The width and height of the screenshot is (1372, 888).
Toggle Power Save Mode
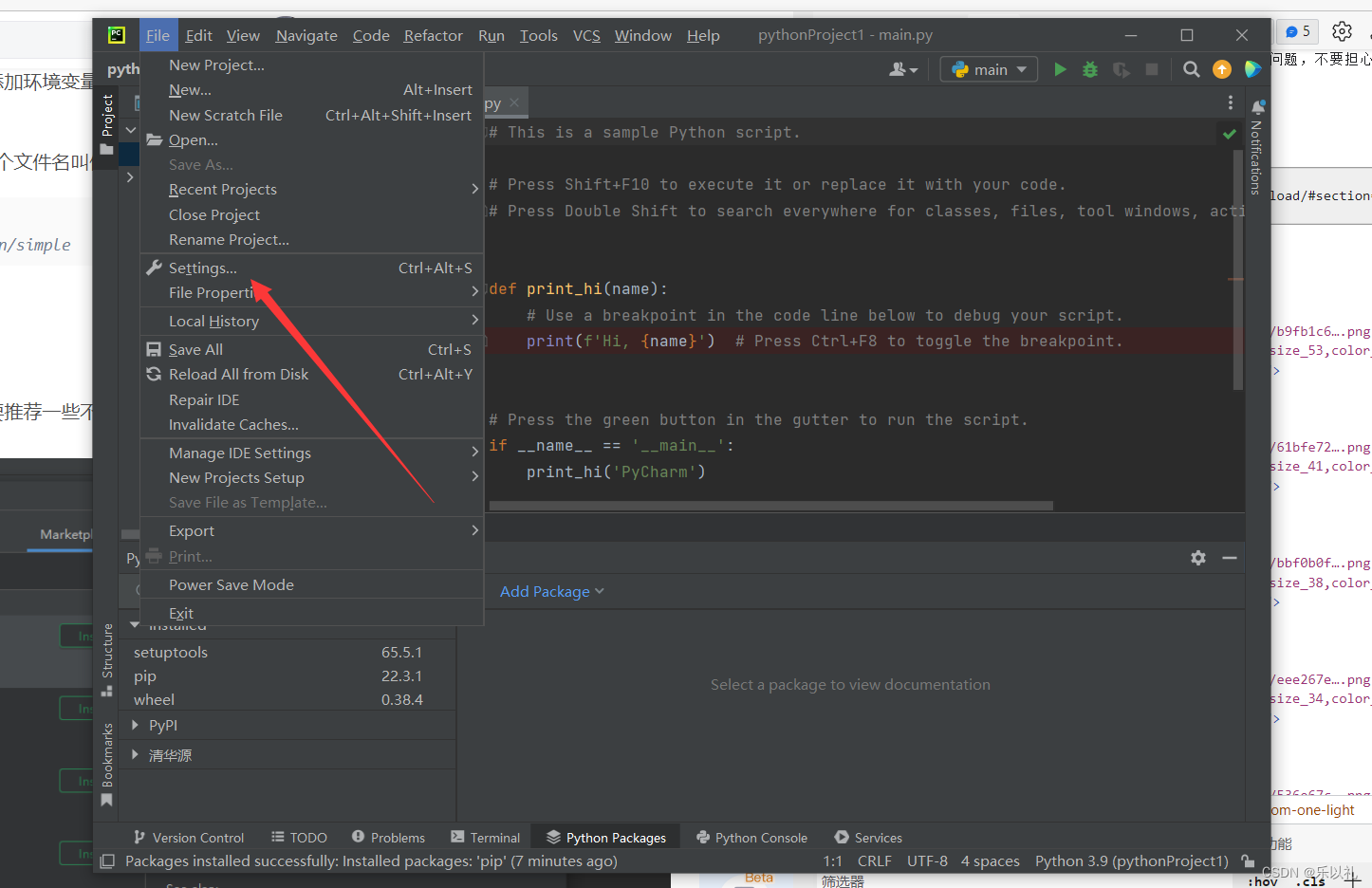pos(312,584)
